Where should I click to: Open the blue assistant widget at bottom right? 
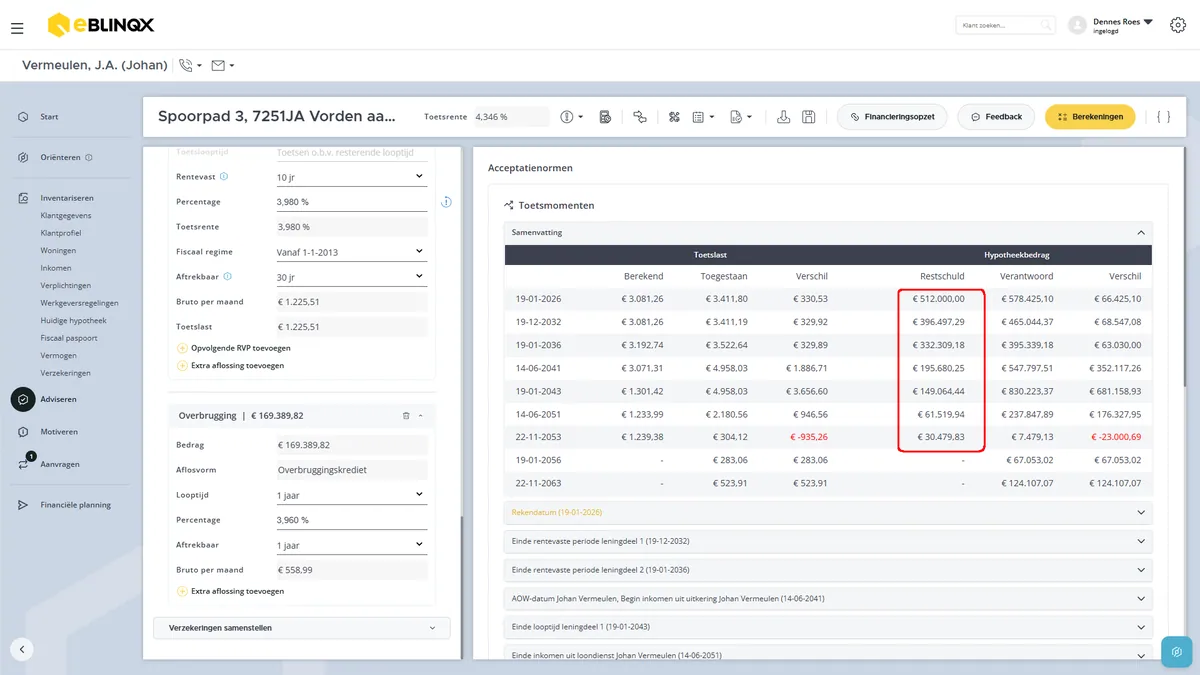(1177, 651)
